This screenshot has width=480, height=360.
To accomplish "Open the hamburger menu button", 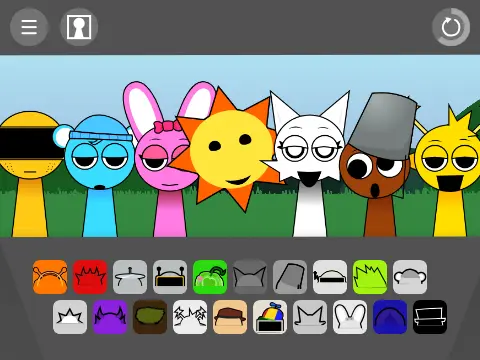I will point(29,27).
